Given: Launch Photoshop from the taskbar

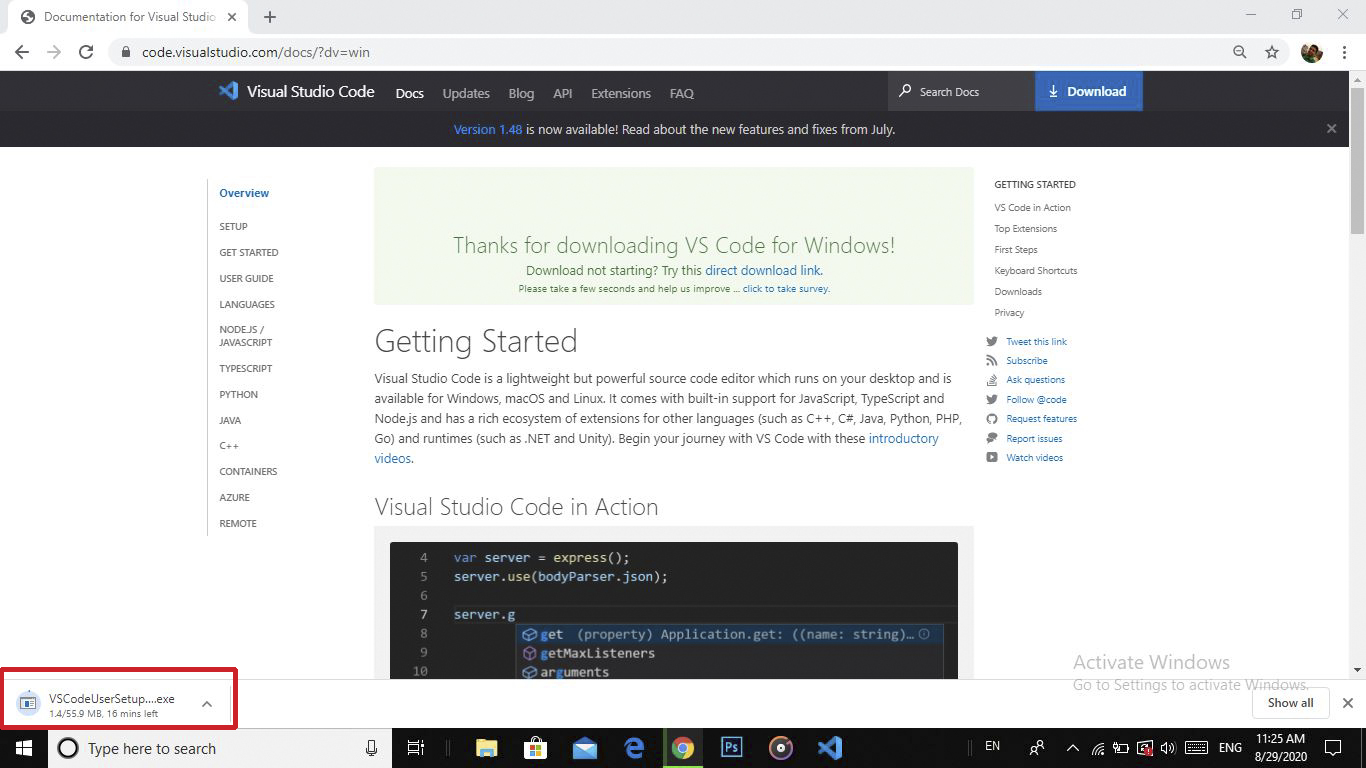Looking at the screenshot, I should click(731, 747).
